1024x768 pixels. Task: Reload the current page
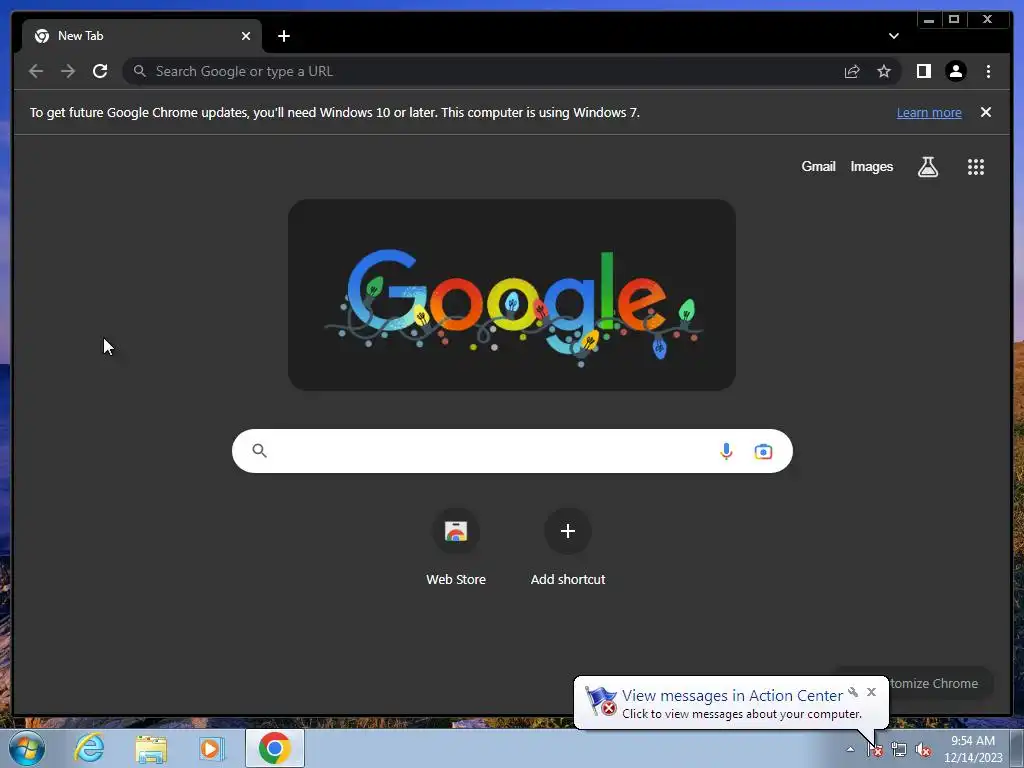pyautogui.click(x=100, y=71)
